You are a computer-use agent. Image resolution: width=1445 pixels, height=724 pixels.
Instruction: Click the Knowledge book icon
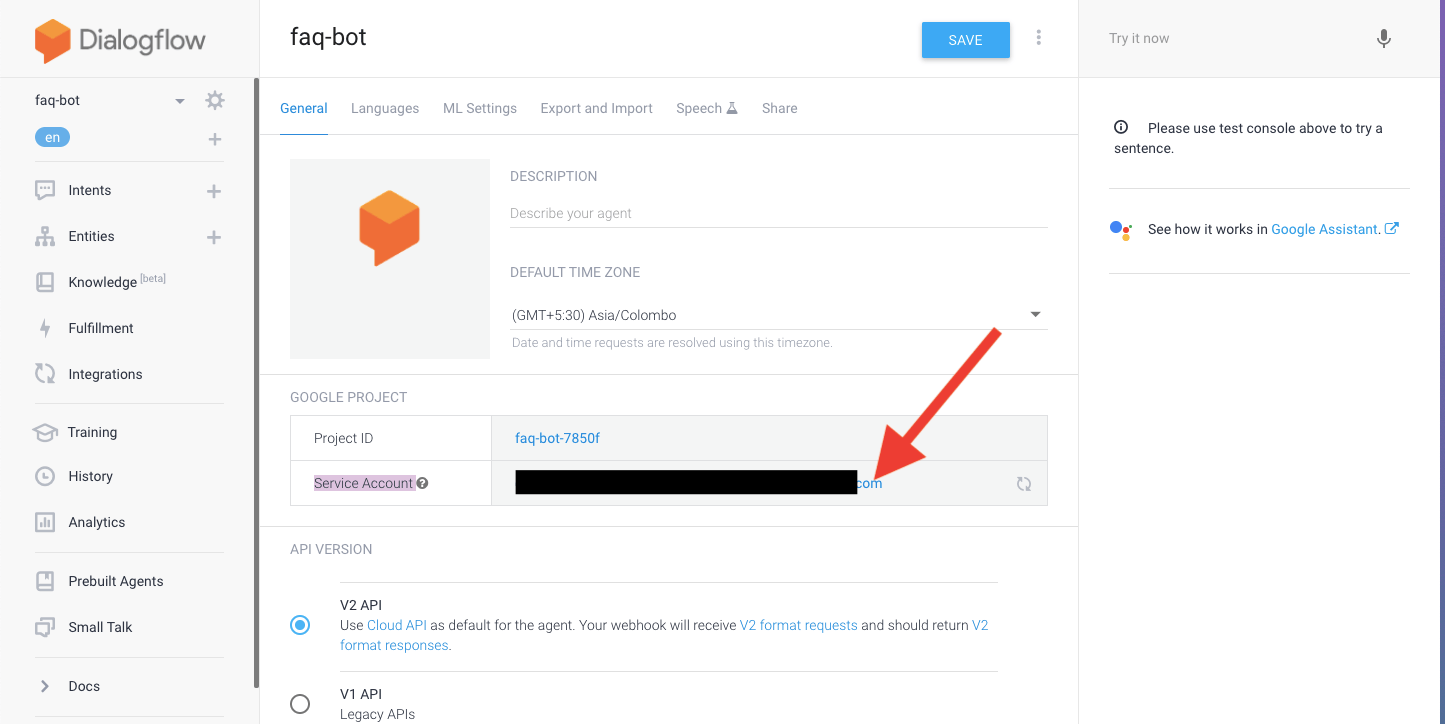pos(45,282)
